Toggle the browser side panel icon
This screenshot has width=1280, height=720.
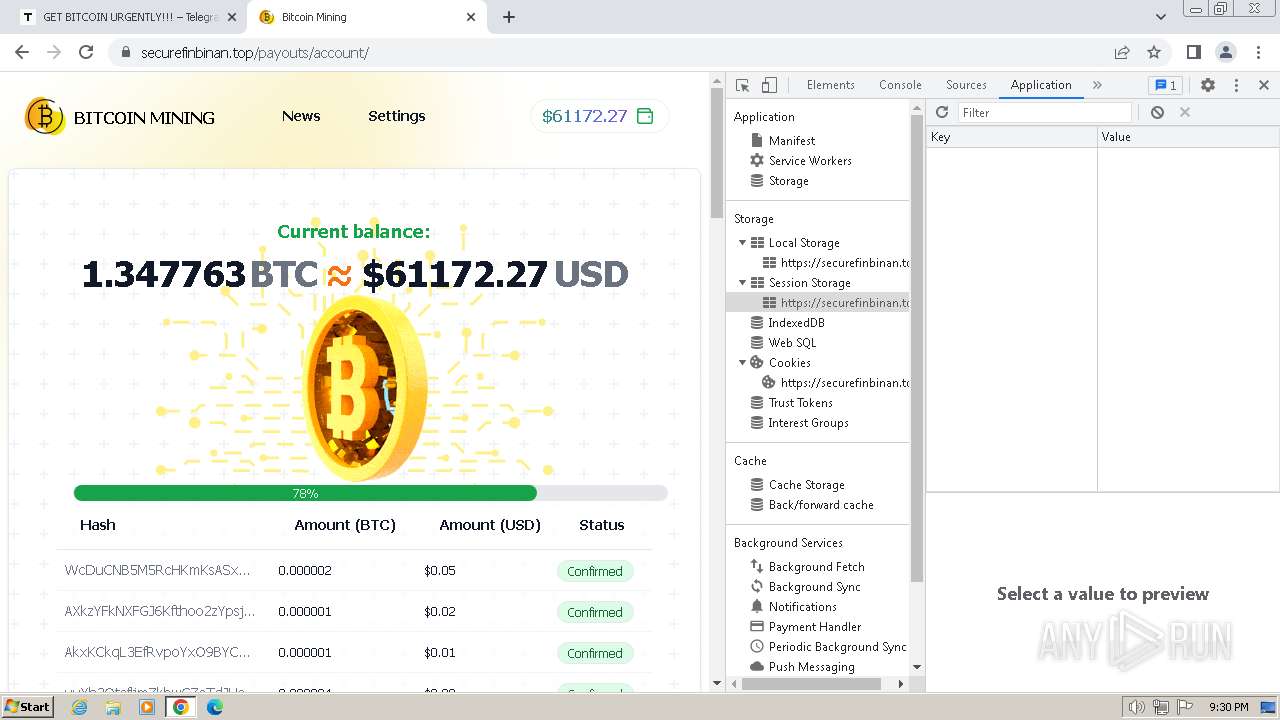point(1193,52)
